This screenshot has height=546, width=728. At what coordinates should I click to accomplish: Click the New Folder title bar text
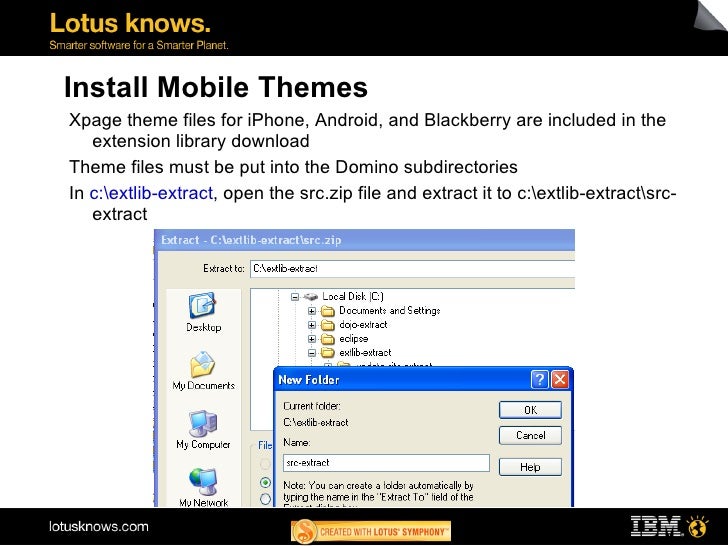pyautogui.click(x=309, y=380)
